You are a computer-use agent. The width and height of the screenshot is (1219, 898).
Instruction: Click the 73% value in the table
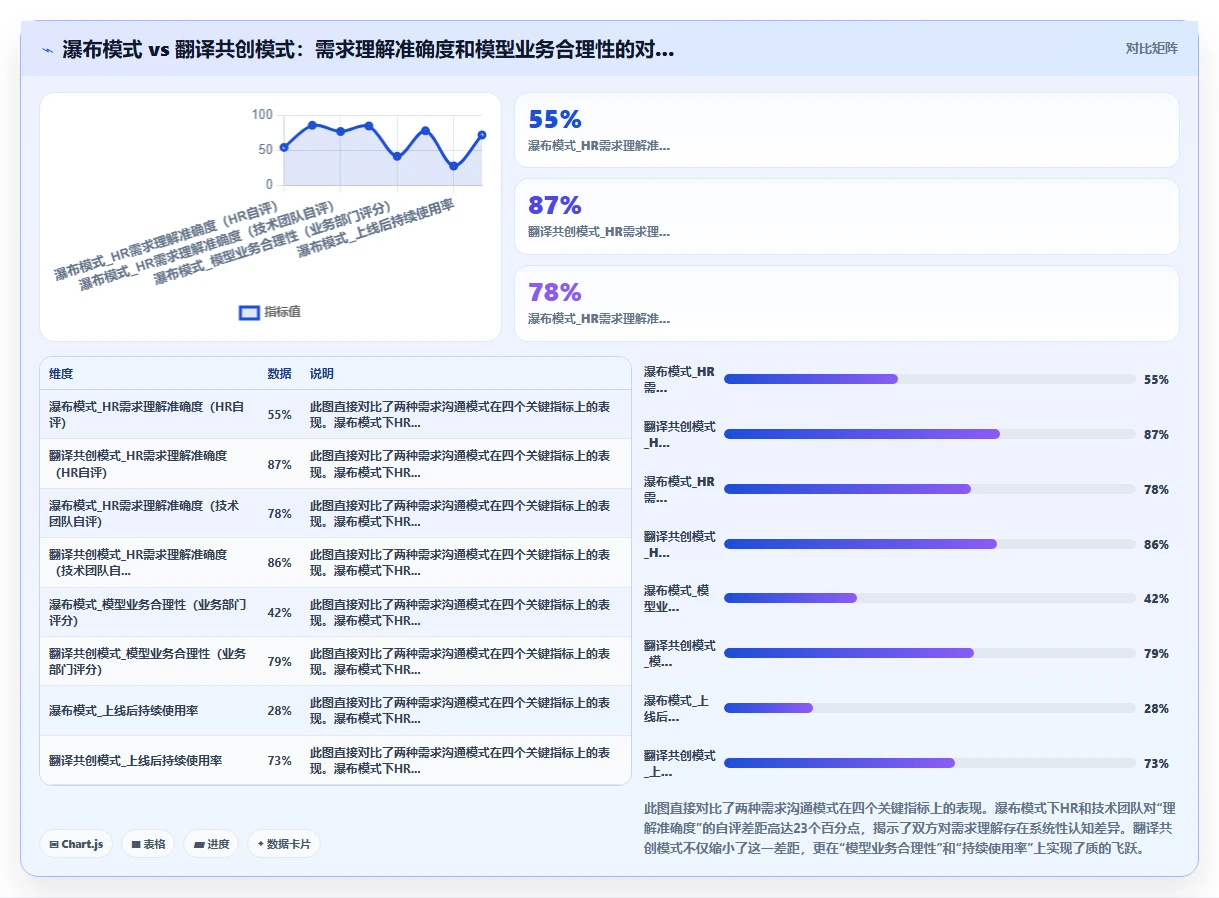click(279, 760)
